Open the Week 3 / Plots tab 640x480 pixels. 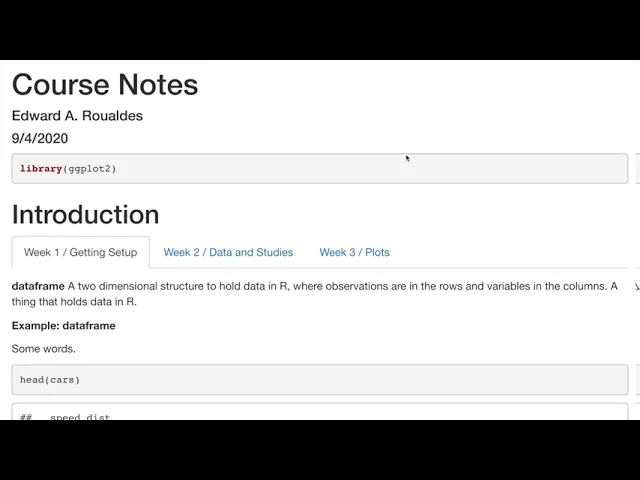click(354, 252)
